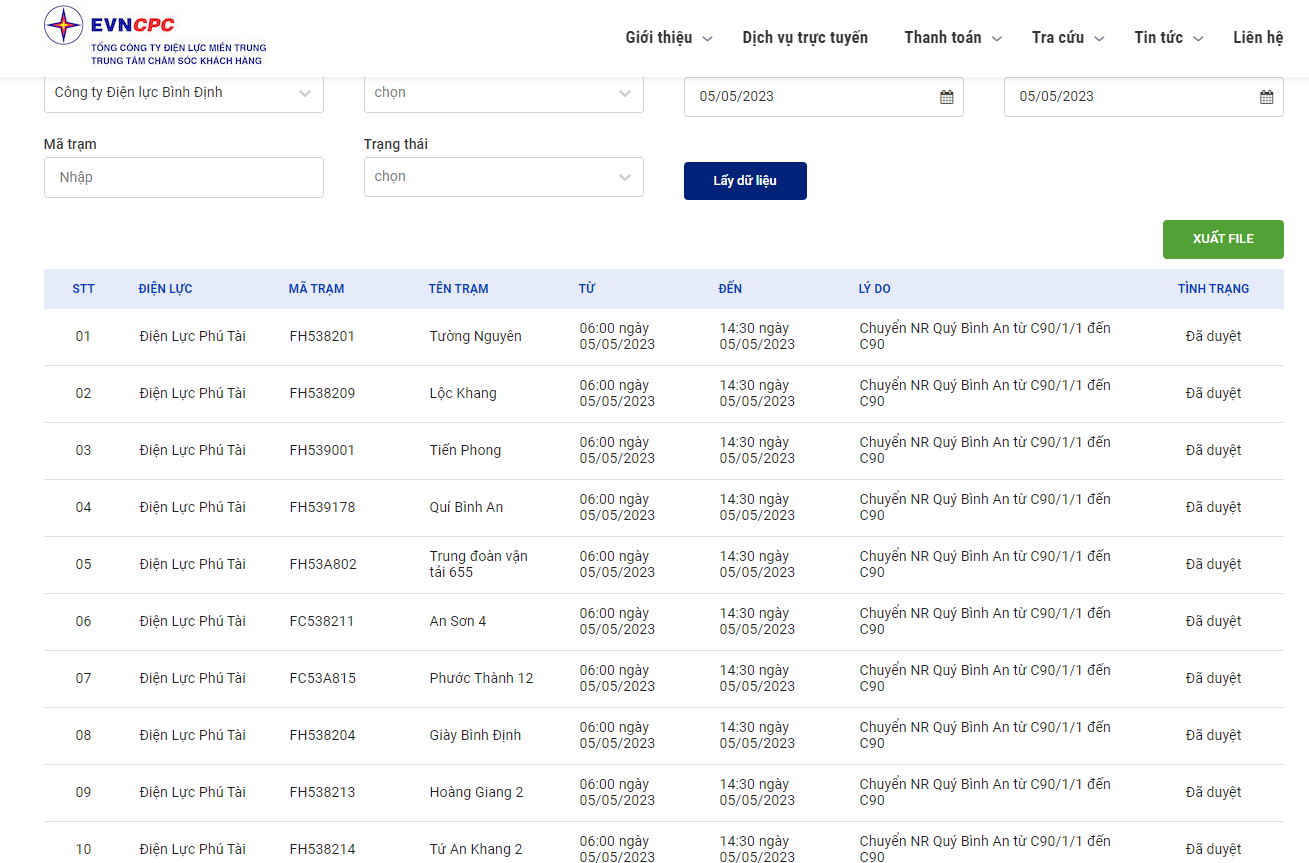Open the Tra cứu menu chevron

coord(1099,39)
